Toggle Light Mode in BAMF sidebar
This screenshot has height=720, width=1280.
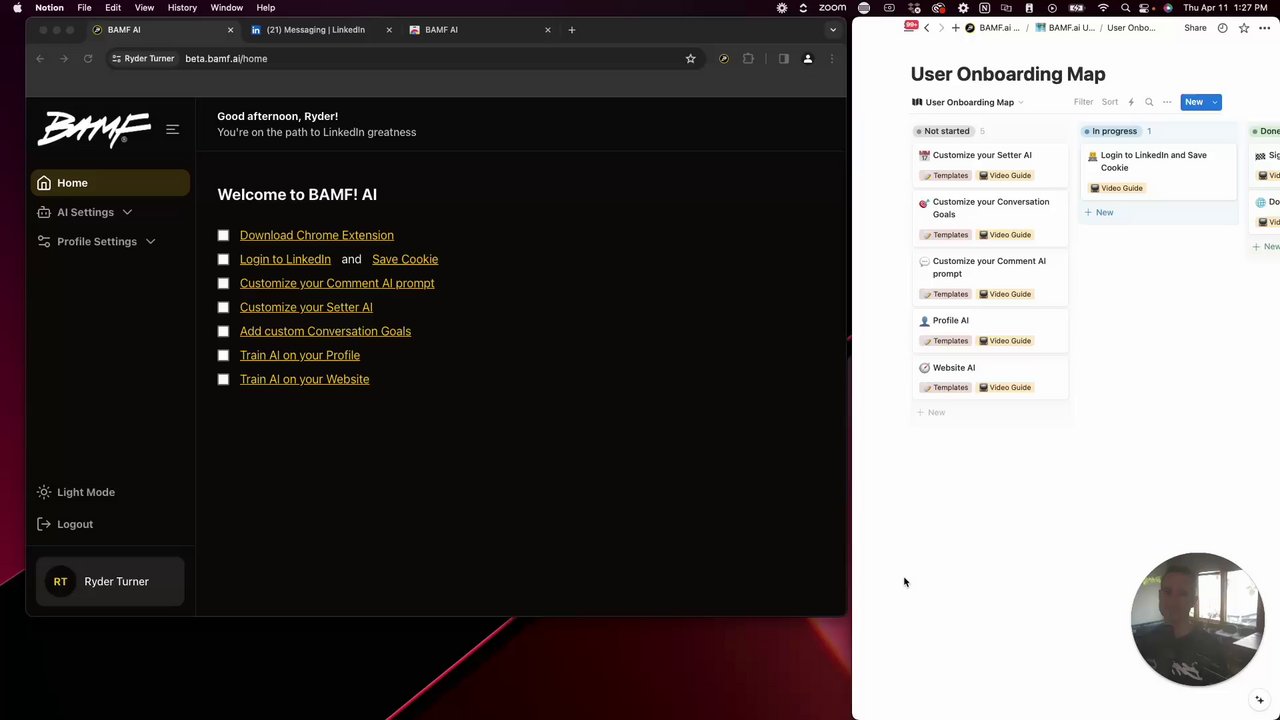76,492
